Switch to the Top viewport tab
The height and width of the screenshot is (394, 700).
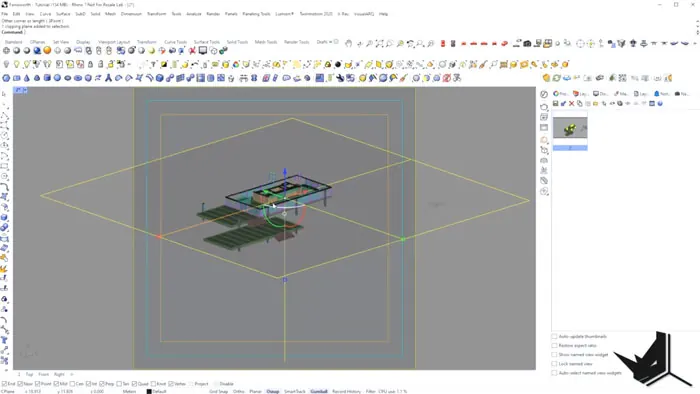[x=29, y=374]
